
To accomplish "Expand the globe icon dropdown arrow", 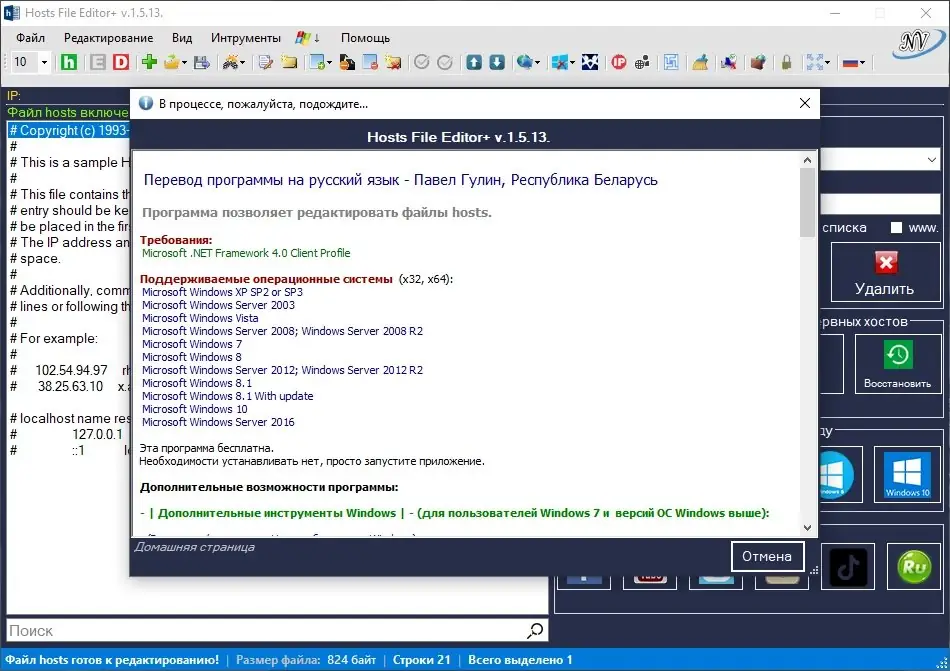I will pos(537,62).
